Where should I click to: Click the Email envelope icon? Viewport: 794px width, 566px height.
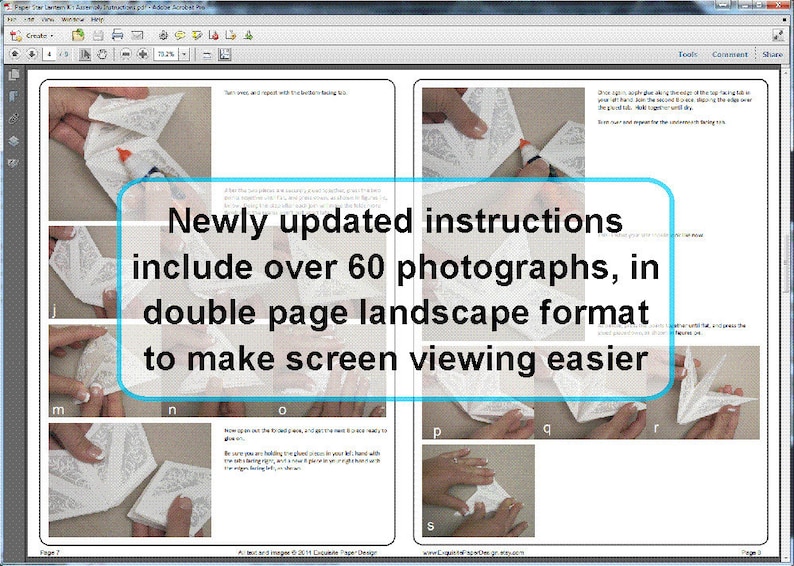(x=137, y=35)
